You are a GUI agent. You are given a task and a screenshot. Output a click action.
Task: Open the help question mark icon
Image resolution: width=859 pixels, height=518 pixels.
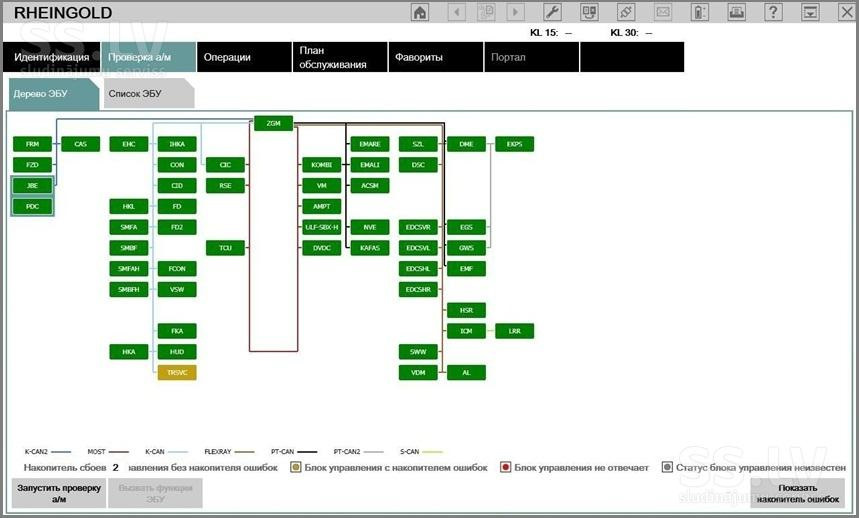pos(773,12)
